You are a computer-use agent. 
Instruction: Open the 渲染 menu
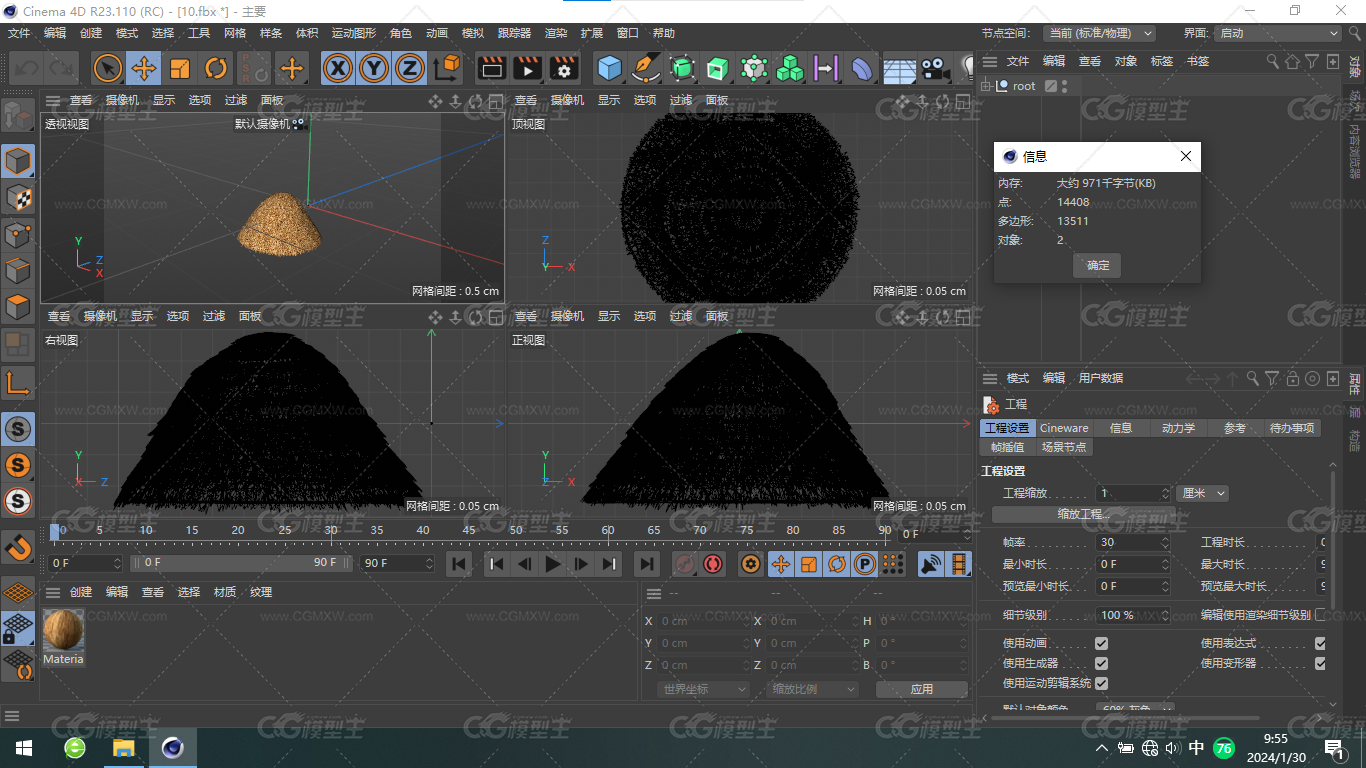tap(556, 33)
